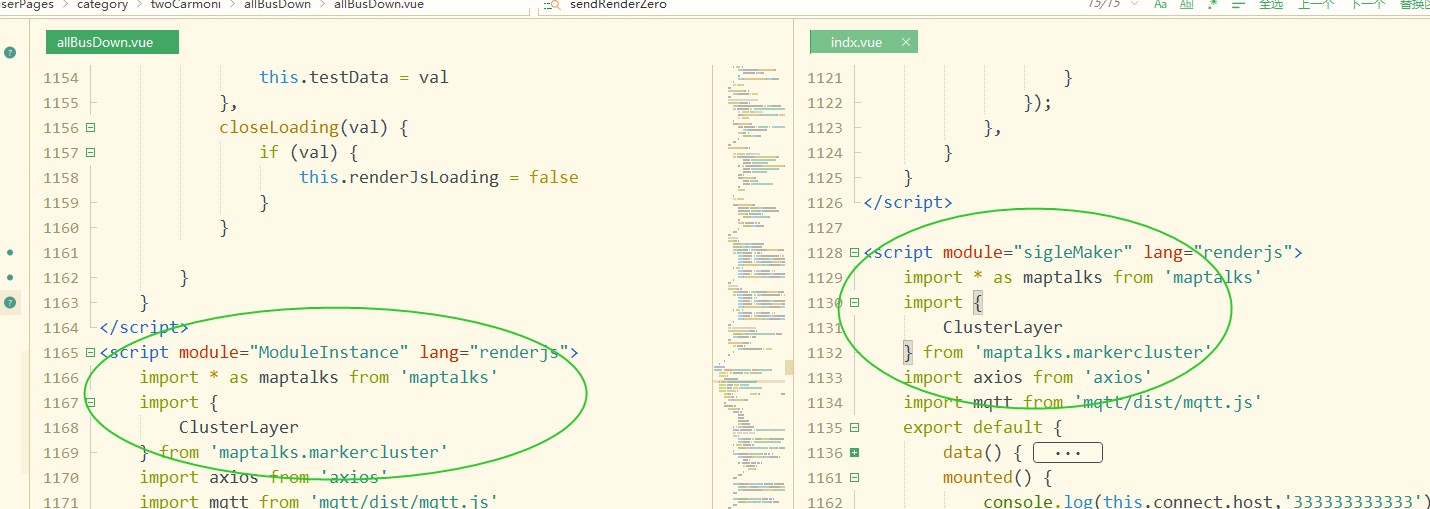Expand folded data() block at line 1136
The image size is (1430, 509).
[x=854, y=453]
